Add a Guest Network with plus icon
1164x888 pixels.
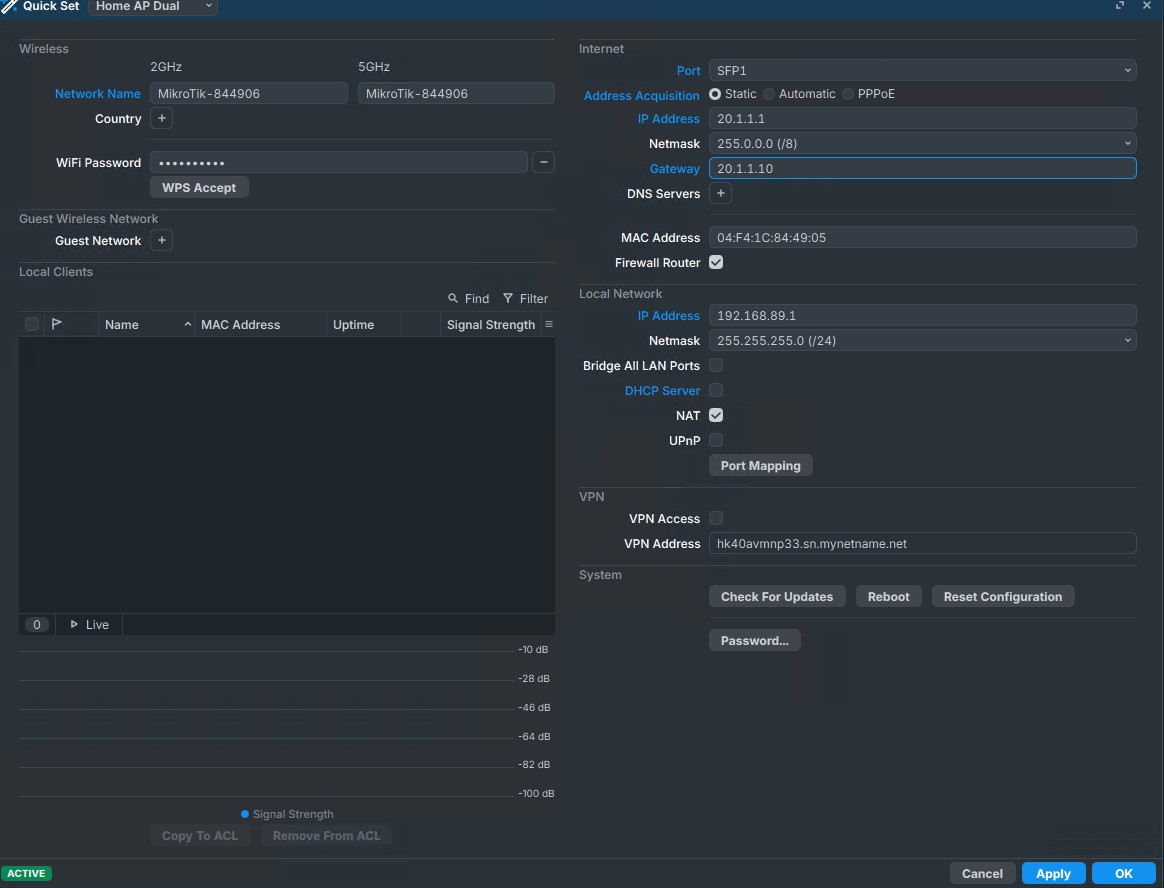(161, 241)
